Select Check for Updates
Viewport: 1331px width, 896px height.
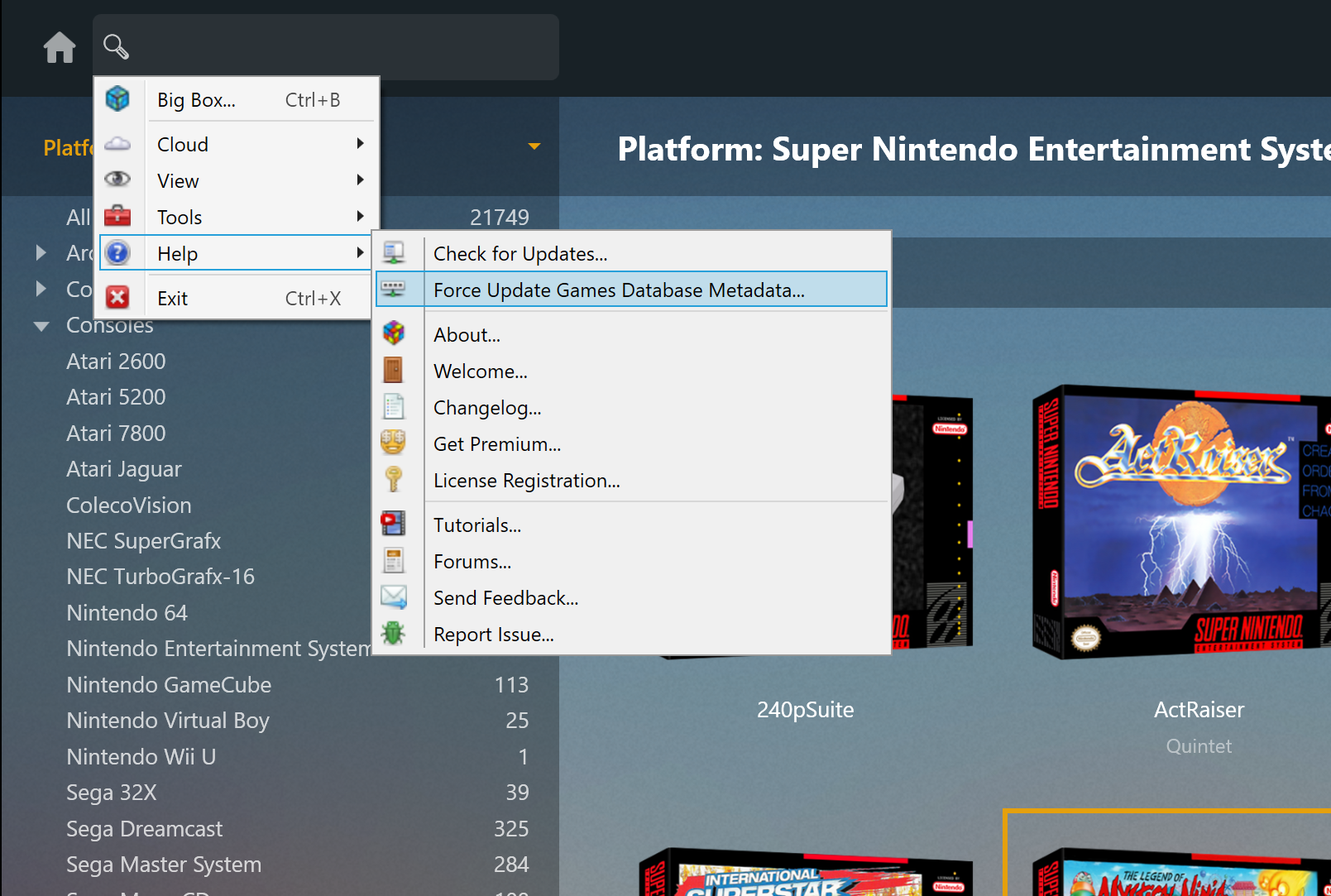pos(632,253)
